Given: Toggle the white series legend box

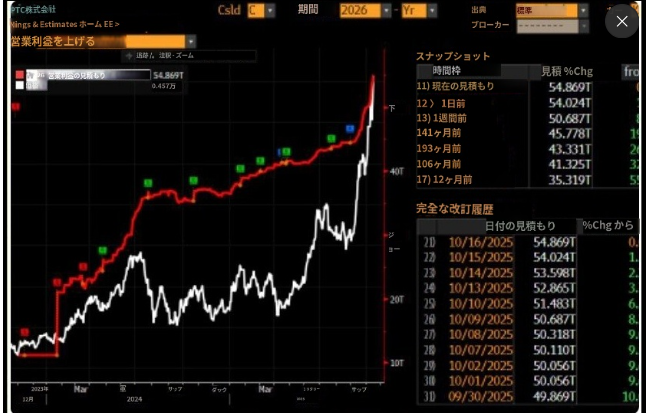Looking at the screenshot, I should coord(19,86).
